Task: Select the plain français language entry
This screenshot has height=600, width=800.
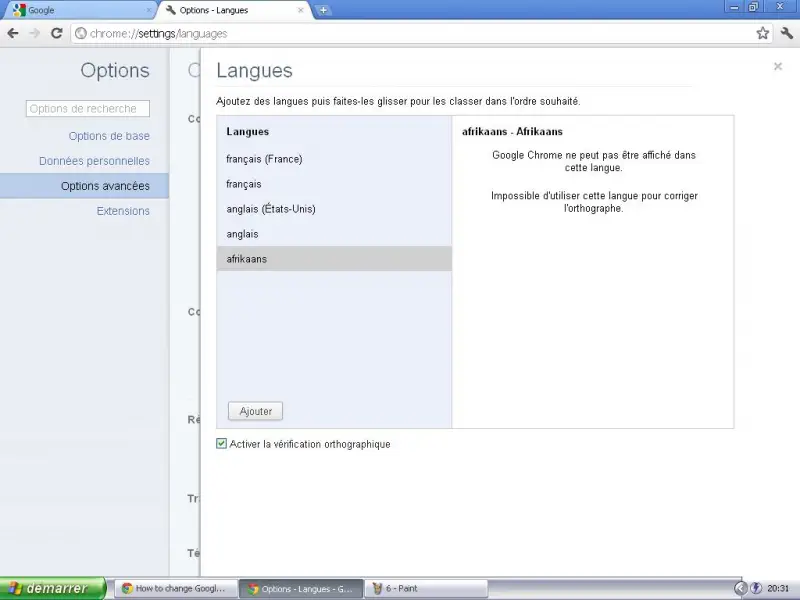Action: tap(334, 184)
